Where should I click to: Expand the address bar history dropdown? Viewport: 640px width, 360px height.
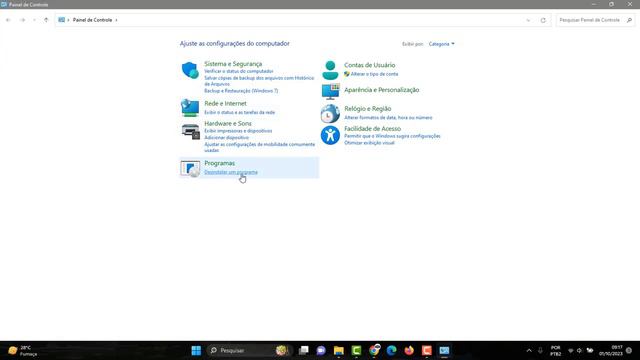(528, 20)
